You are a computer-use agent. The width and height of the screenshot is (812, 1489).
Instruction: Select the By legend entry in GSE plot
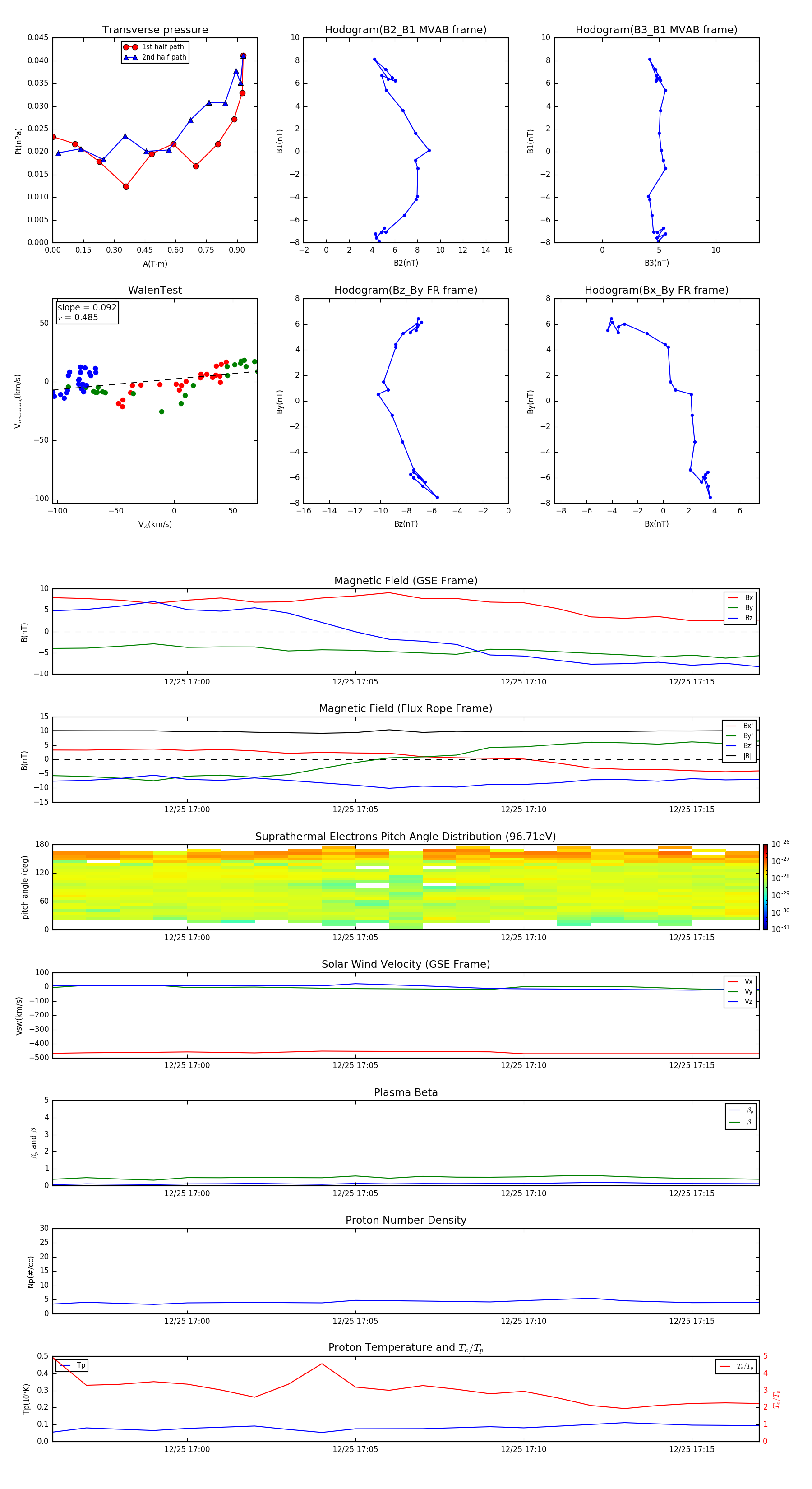(x=740, y=607)
